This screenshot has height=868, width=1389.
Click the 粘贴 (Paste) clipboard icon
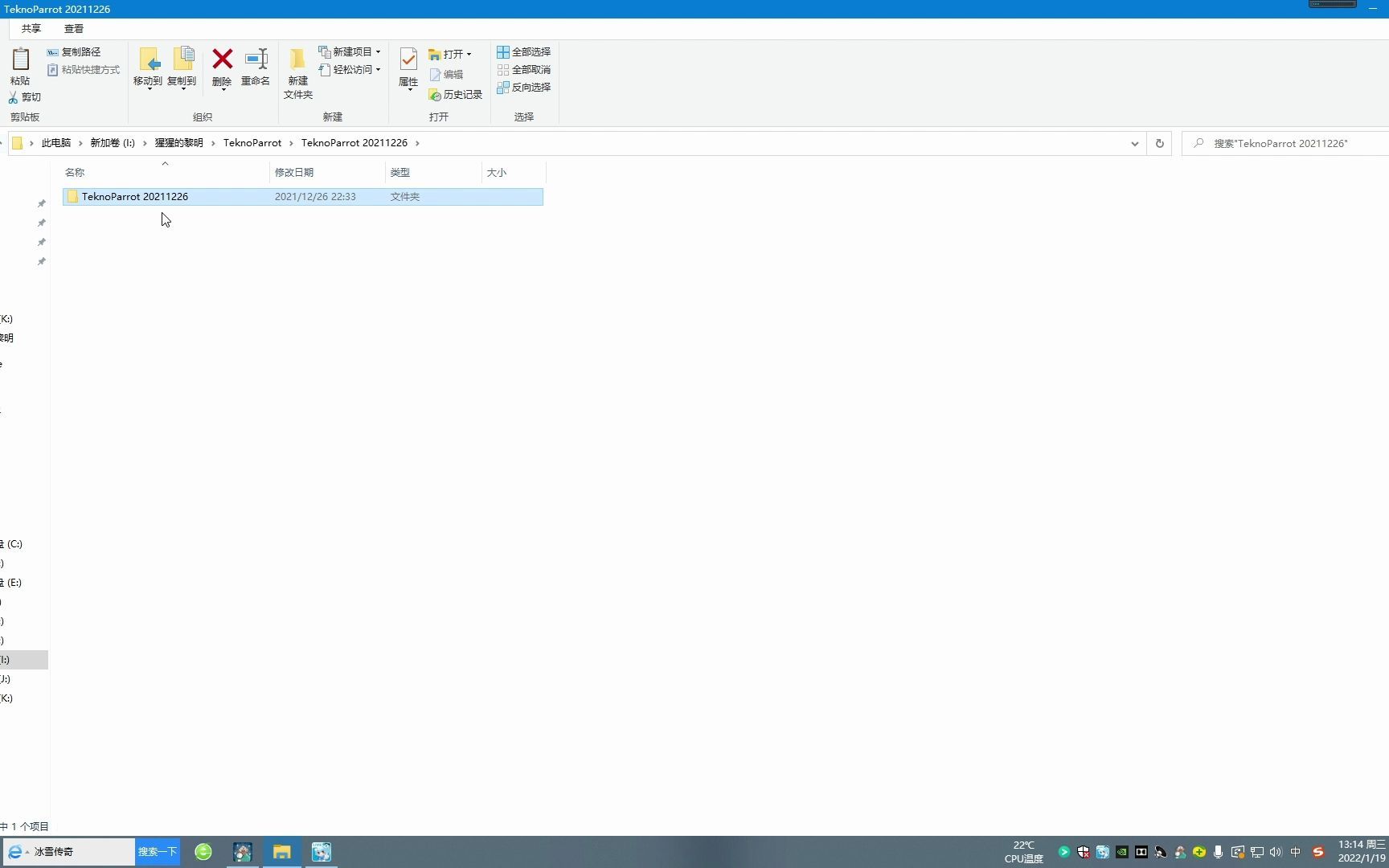tap(20, 60)
